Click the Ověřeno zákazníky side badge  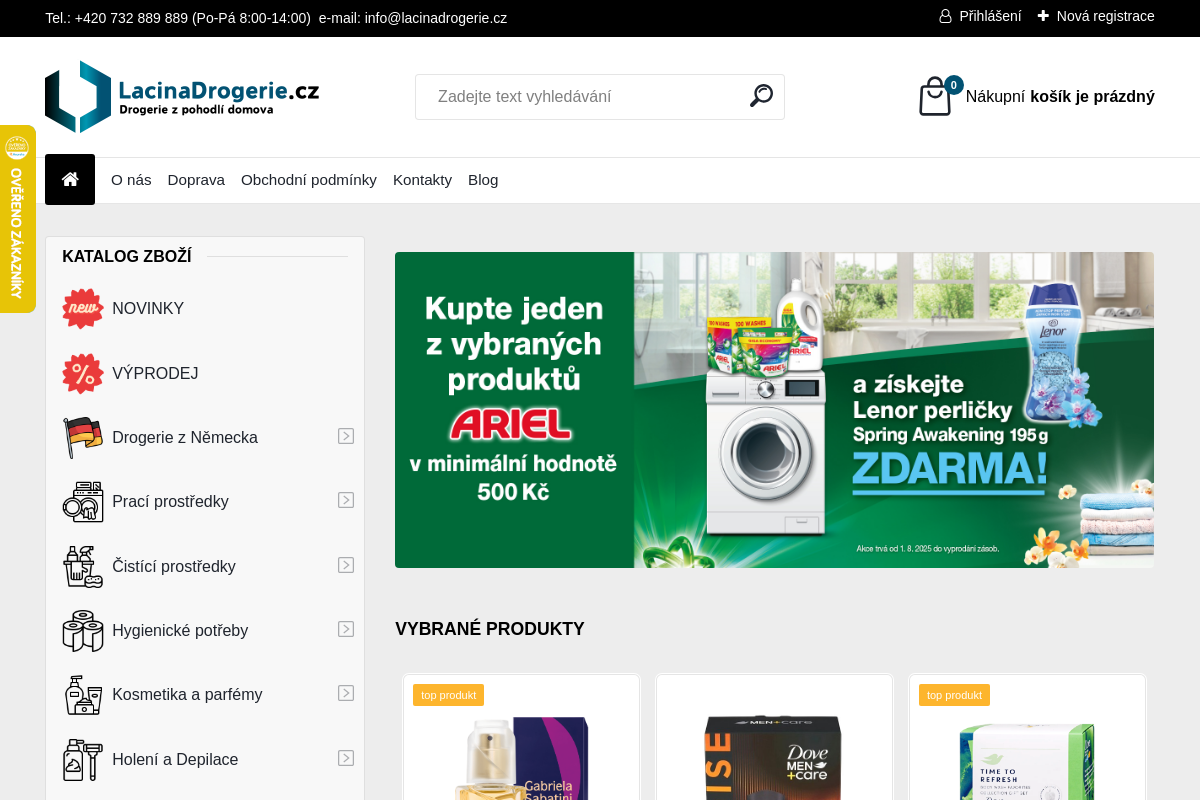(x=18, y=218)
